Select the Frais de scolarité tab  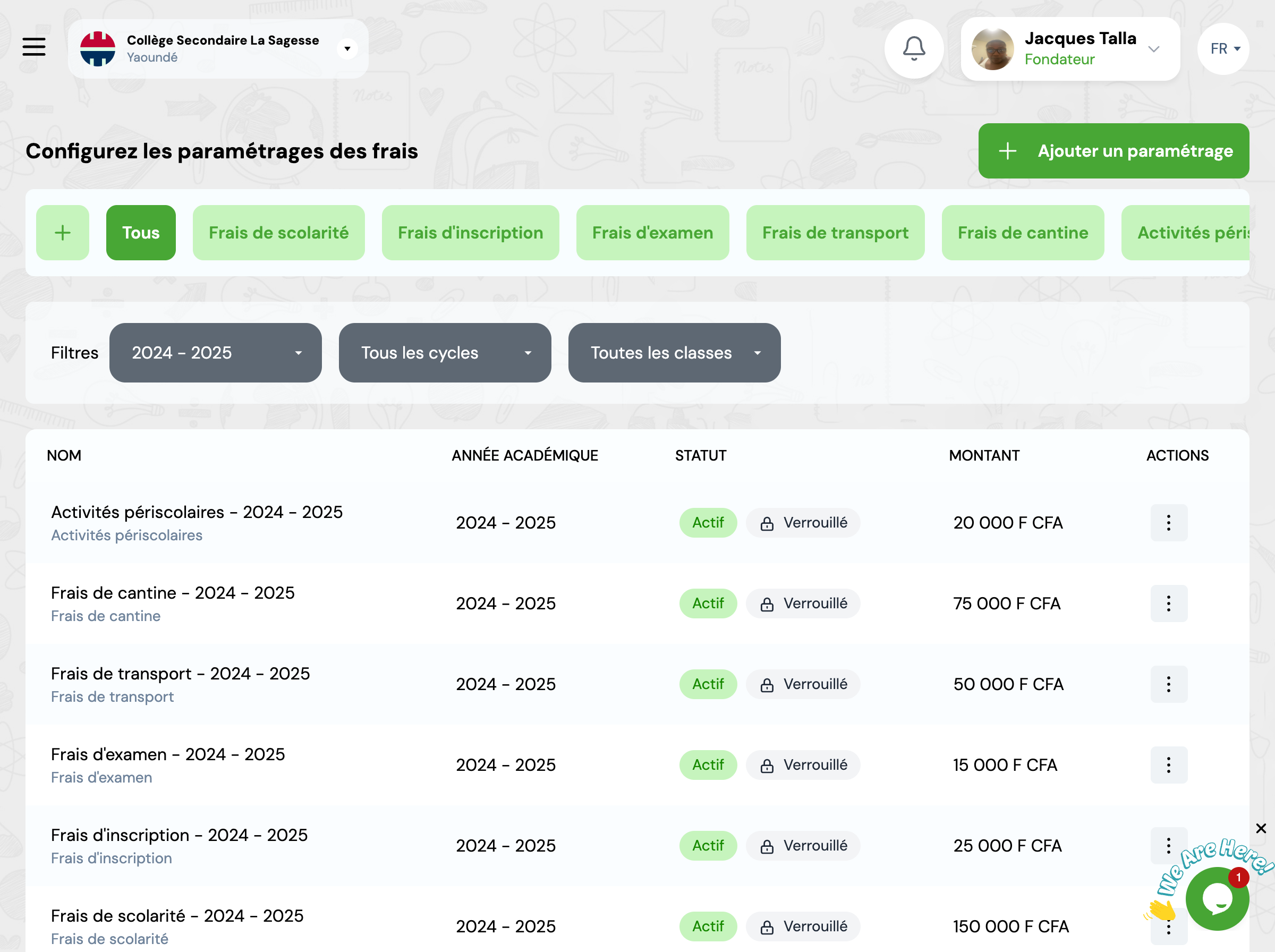tap(278, 233)
